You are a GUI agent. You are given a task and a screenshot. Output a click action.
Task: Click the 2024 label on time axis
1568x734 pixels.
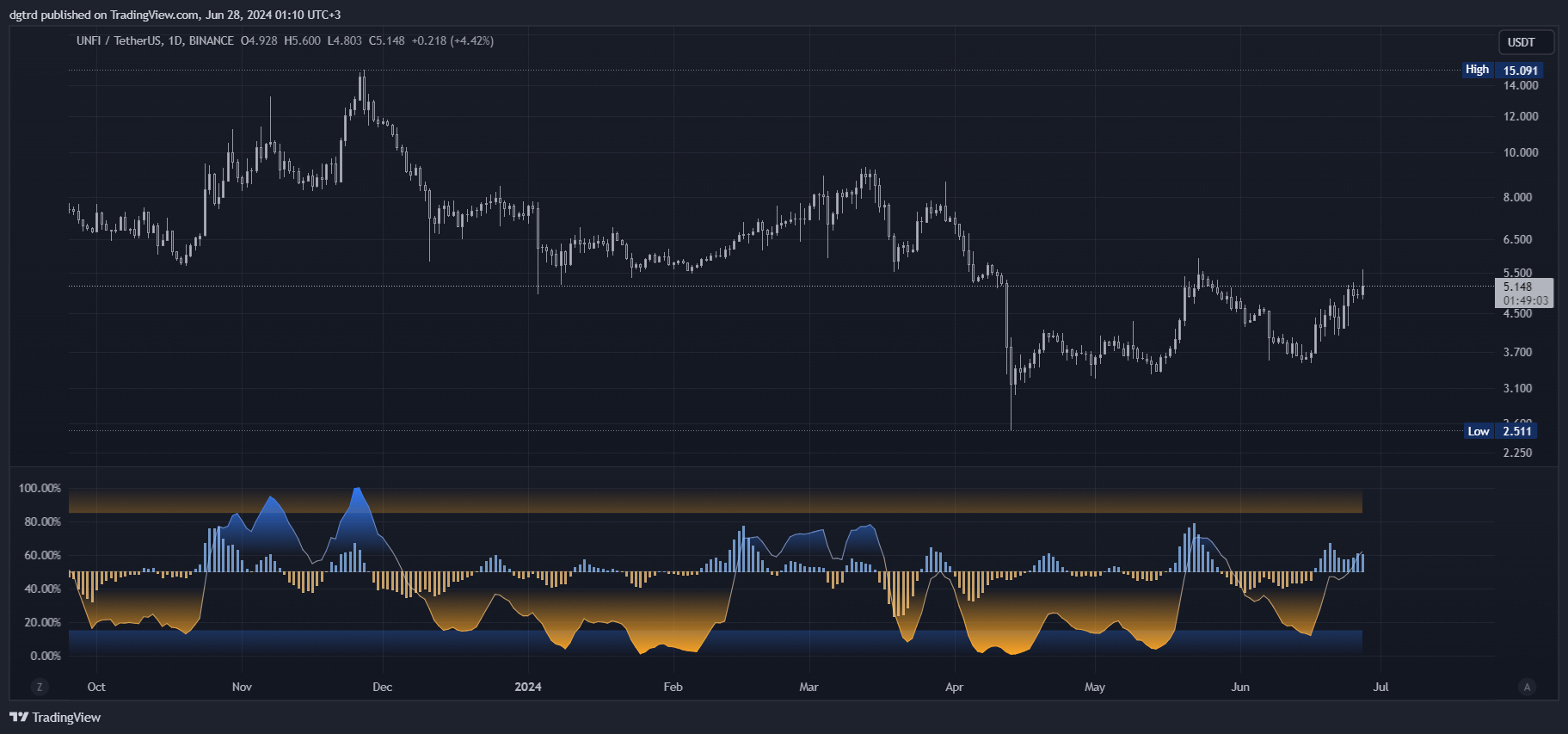[528, 687]
